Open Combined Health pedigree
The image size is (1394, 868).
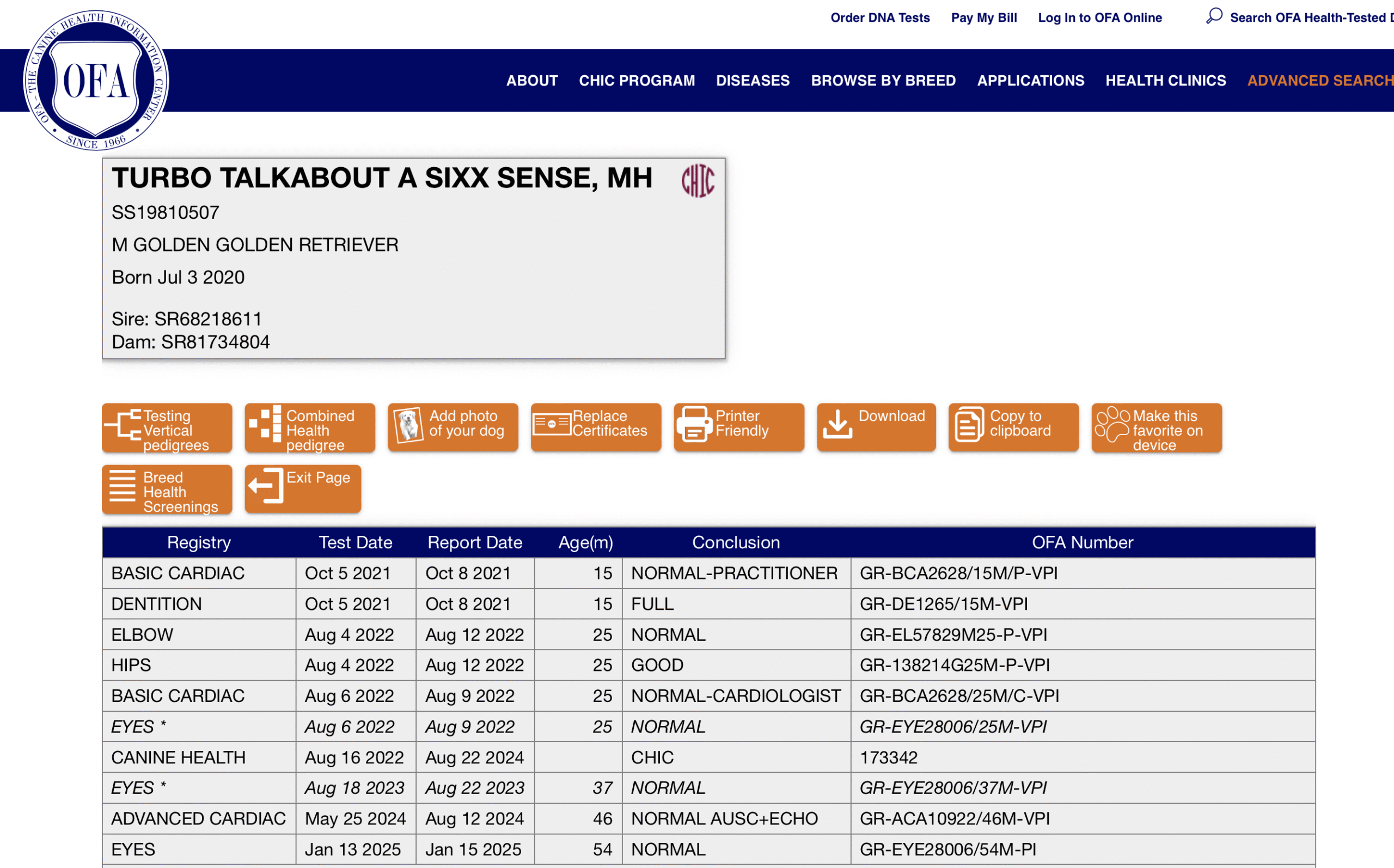point(310,428)
